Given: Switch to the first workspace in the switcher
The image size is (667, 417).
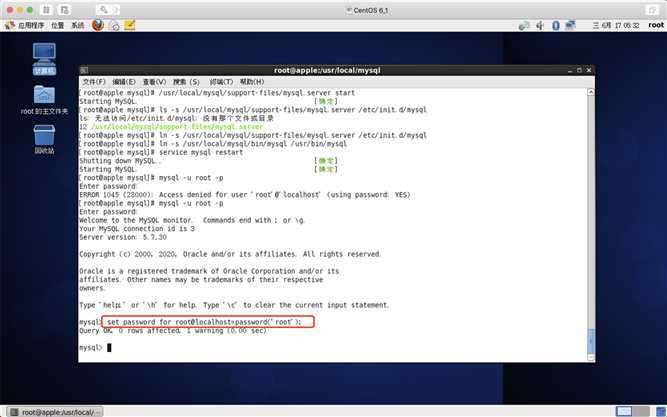Looking at the screenshot, I should 624,411.
